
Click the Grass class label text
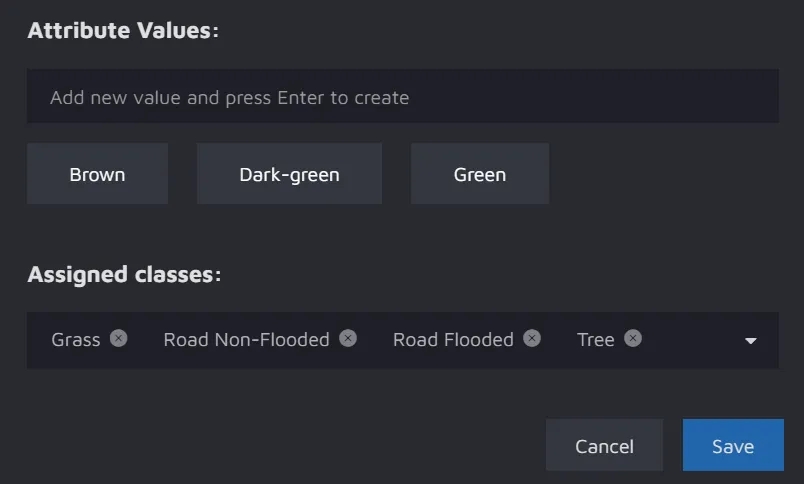point(76,340)
